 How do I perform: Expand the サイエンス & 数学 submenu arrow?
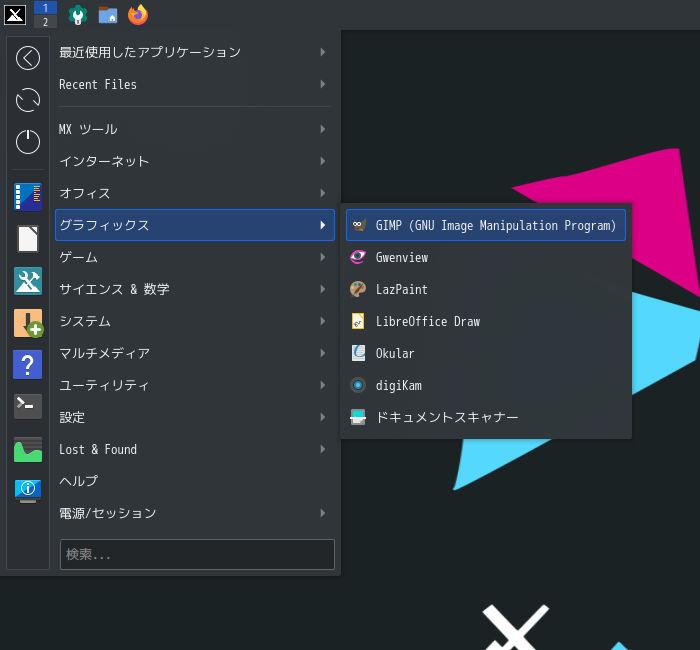pos(323,289)
